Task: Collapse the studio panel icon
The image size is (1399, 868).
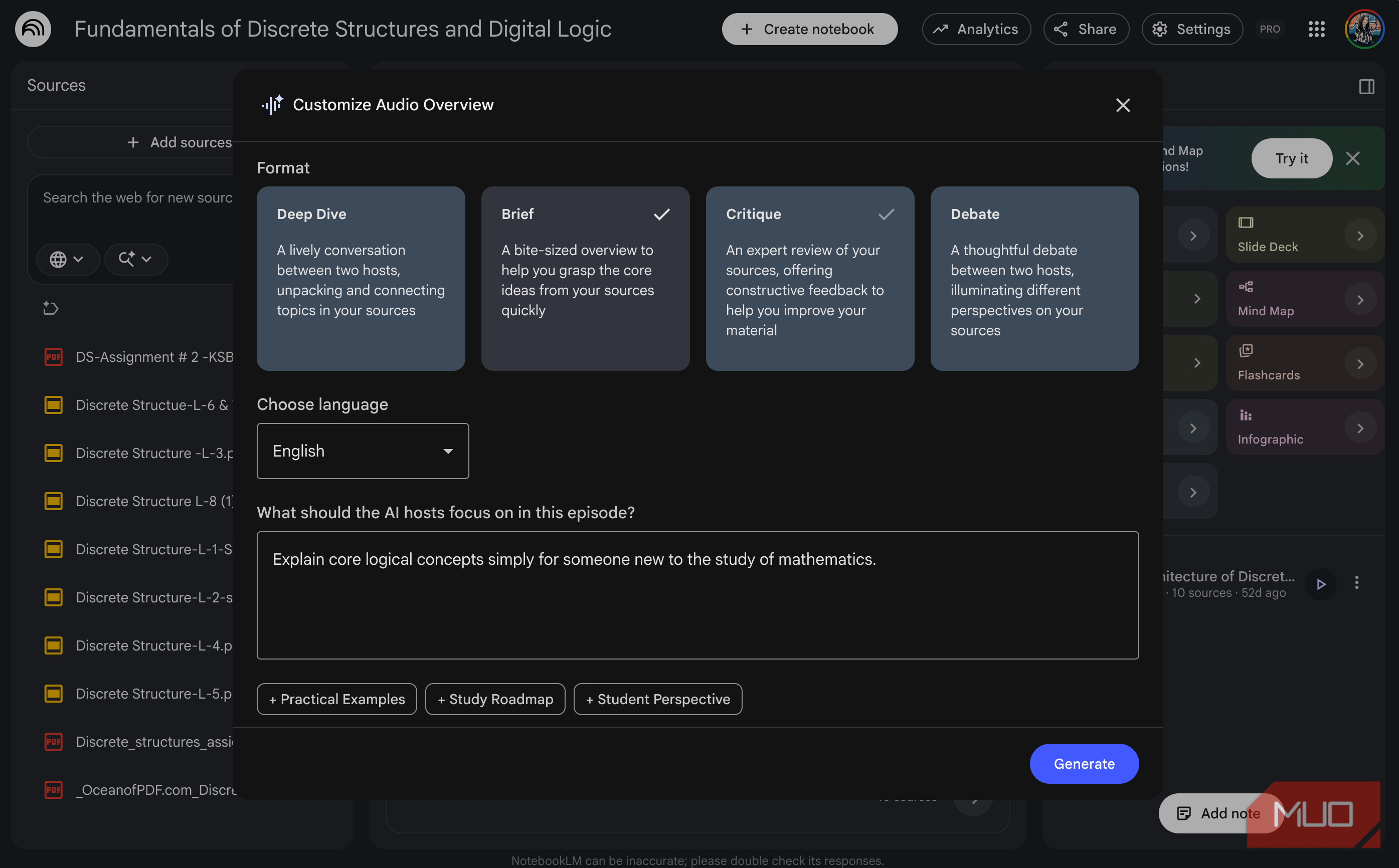Action: tap(1366, 87)
